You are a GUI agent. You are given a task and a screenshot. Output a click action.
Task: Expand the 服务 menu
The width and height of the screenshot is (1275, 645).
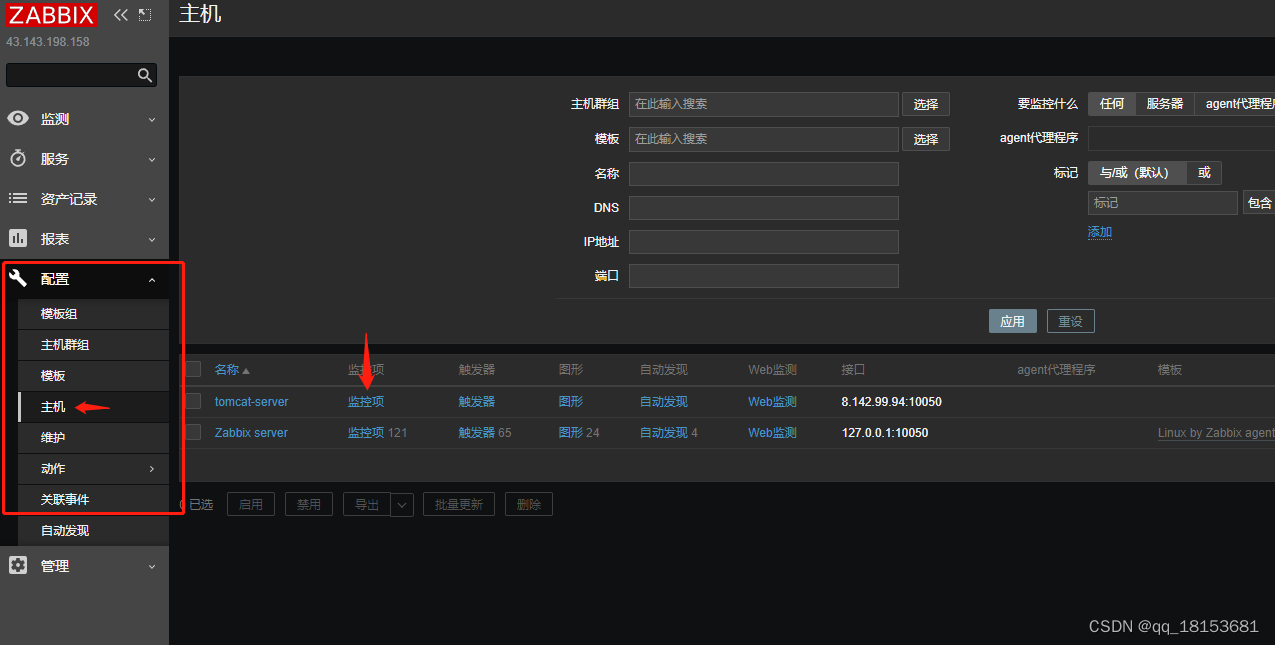point(152,159)
